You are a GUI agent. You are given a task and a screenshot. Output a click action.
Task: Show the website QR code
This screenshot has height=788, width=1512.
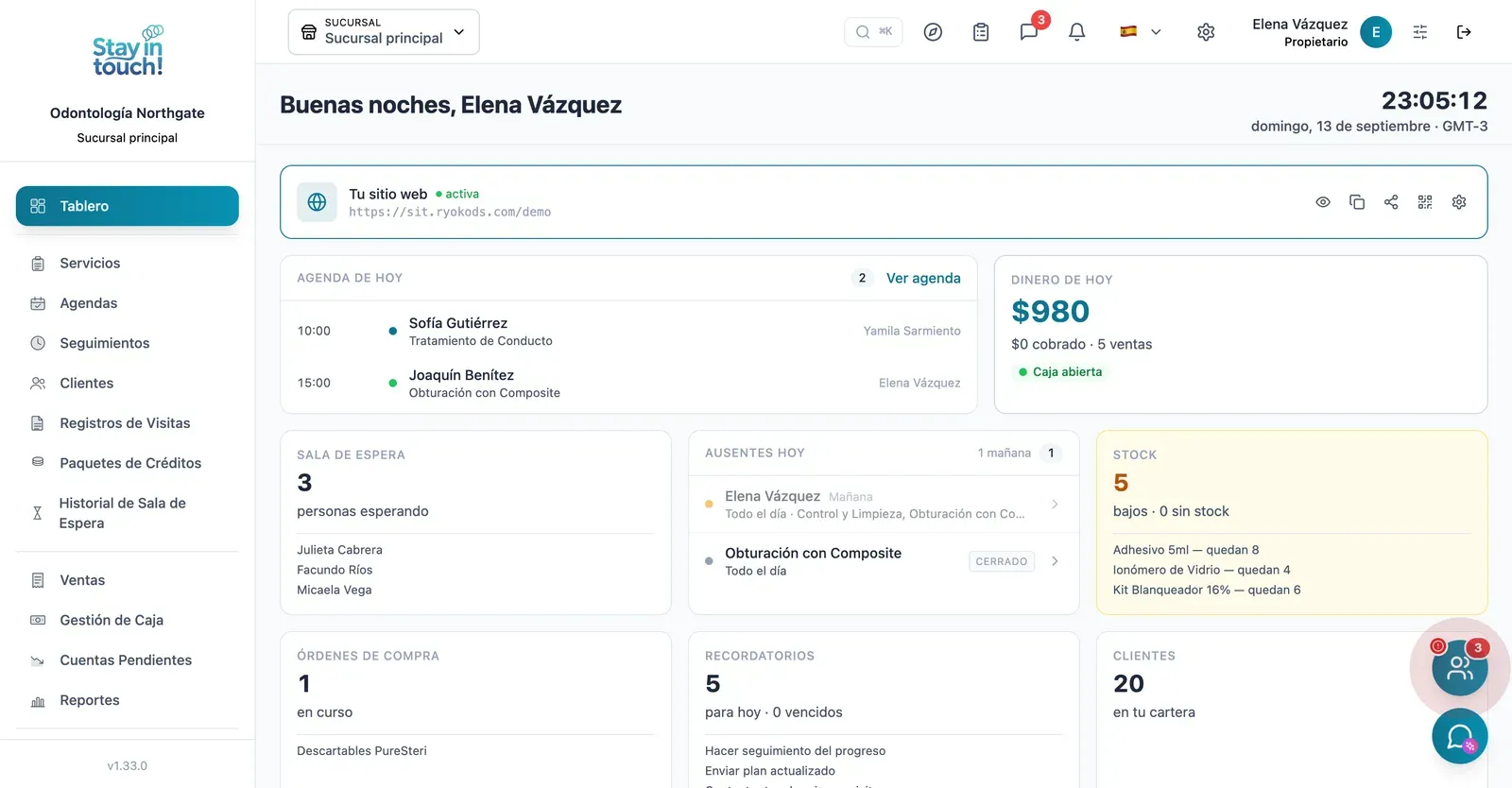point(1425,202)
